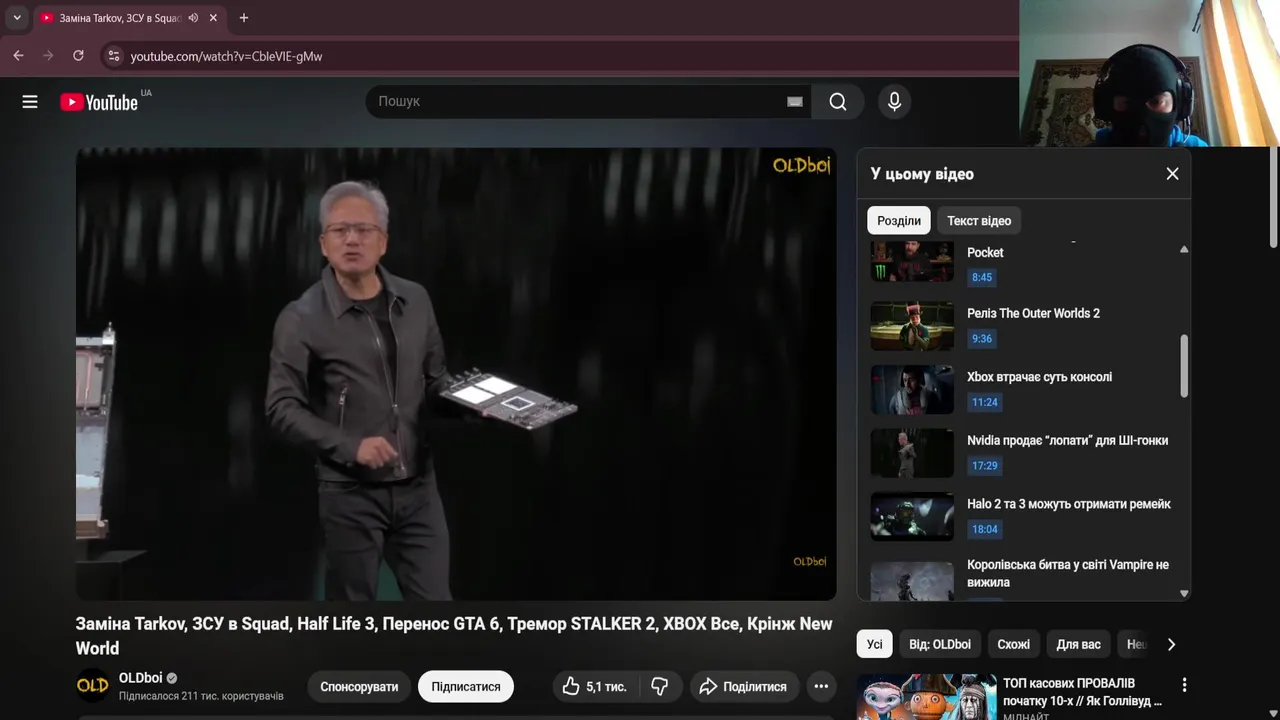Switch to Текст відео tab
Image resolution: width=1280 pixels, height=720 pixels.
[979, 221]
